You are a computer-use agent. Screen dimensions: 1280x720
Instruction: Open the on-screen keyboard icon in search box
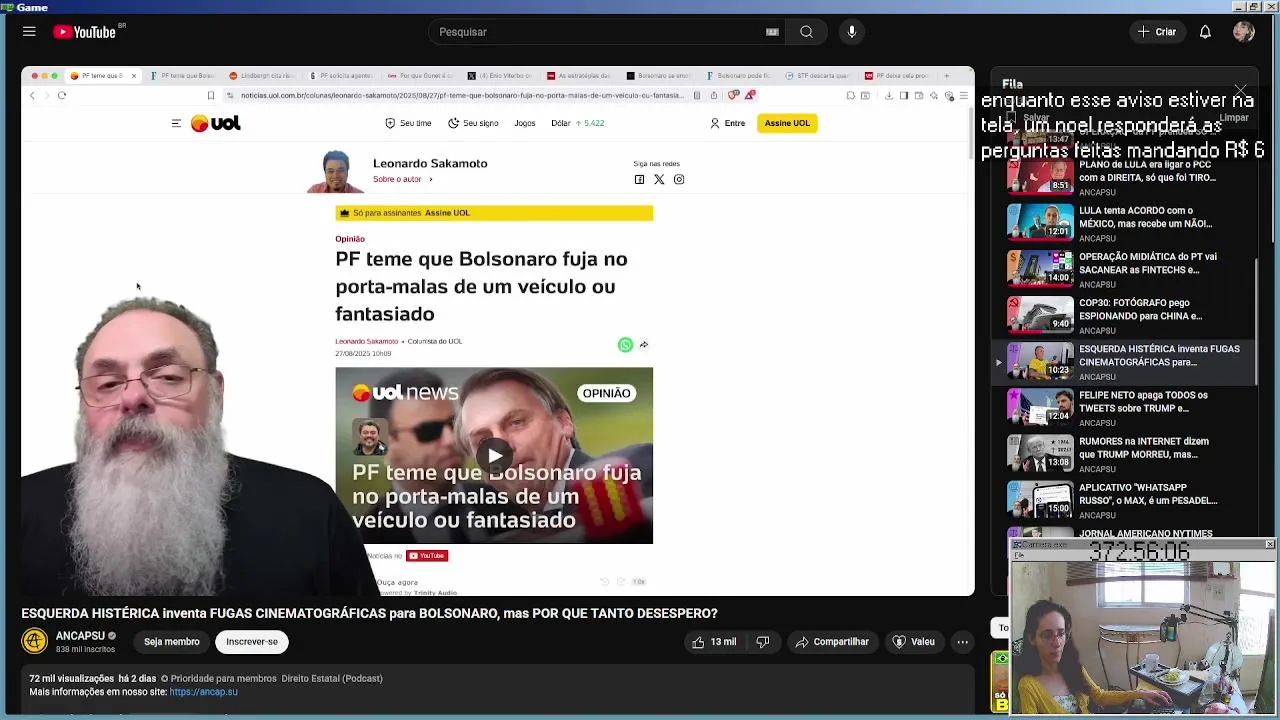click(772, 32)
